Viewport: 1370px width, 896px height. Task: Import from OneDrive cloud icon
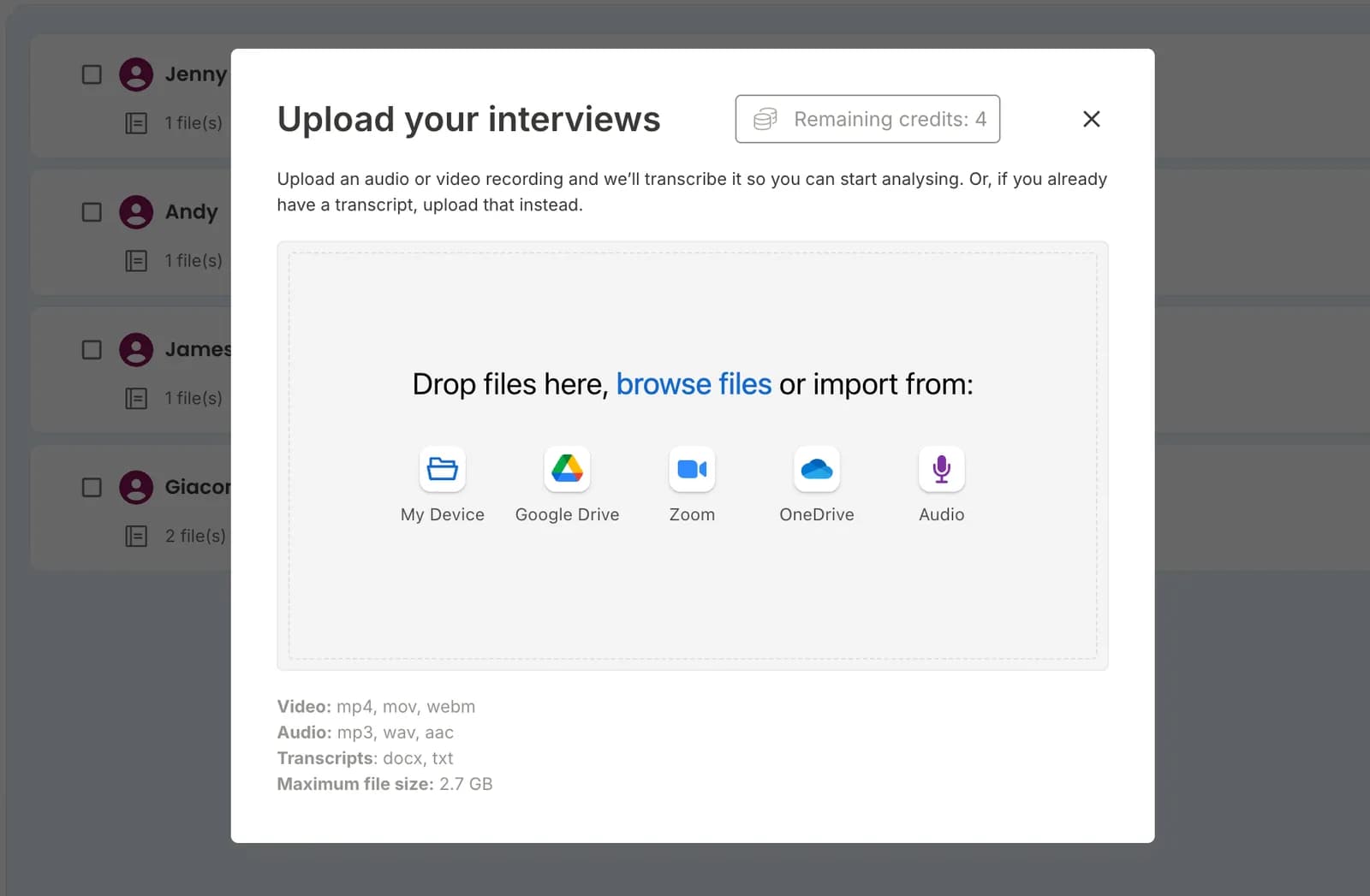817,469
